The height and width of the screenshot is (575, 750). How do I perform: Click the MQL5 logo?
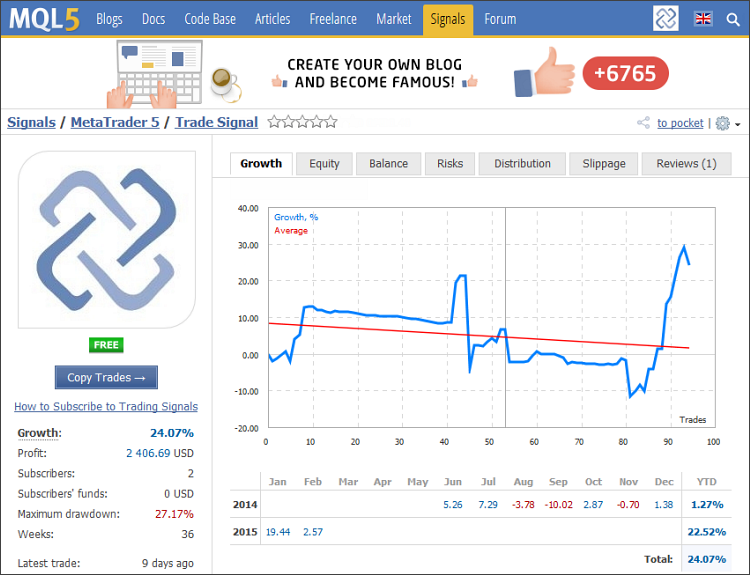click(x=44, y=19)
